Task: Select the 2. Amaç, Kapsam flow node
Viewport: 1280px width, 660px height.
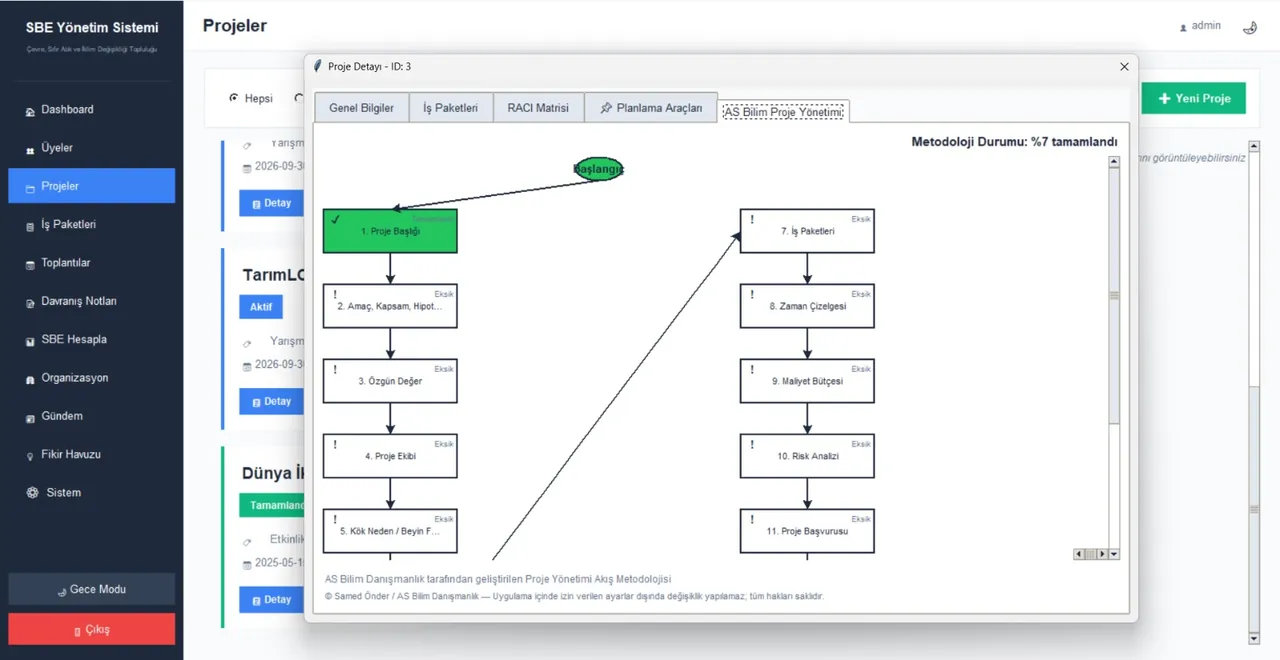Action: [x=390, y=306]
